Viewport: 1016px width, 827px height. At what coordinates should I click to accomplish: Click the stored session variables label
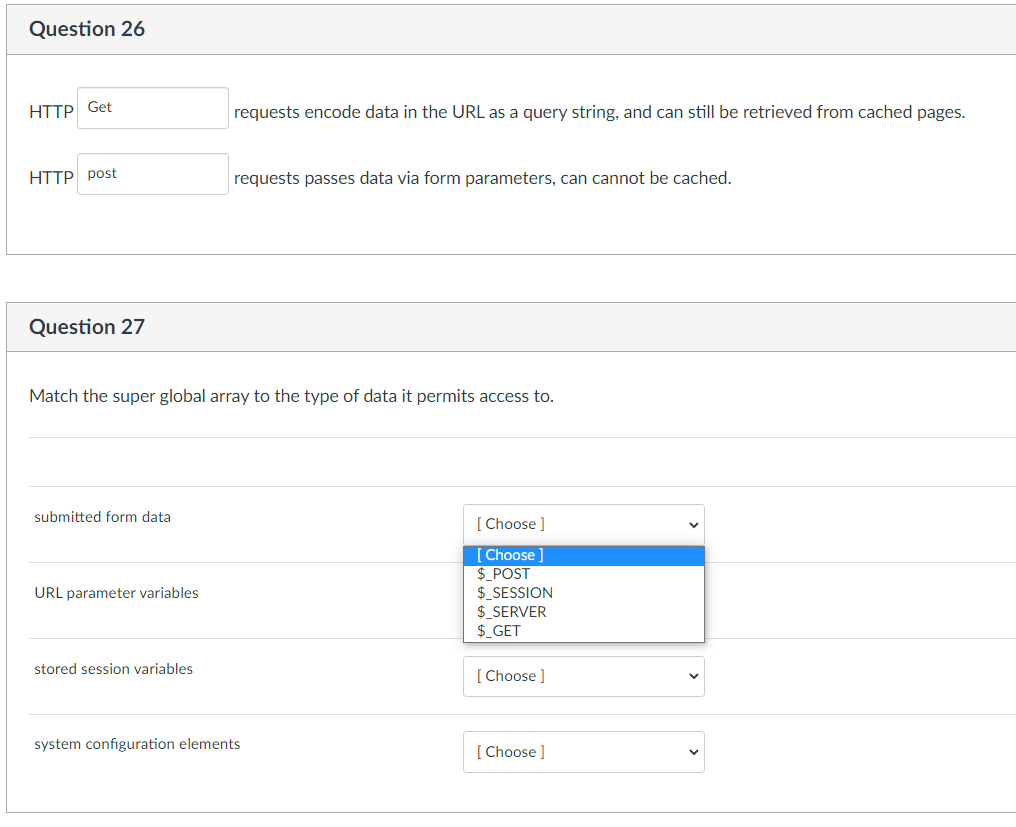pyautogui.click(x=113, y=669)
